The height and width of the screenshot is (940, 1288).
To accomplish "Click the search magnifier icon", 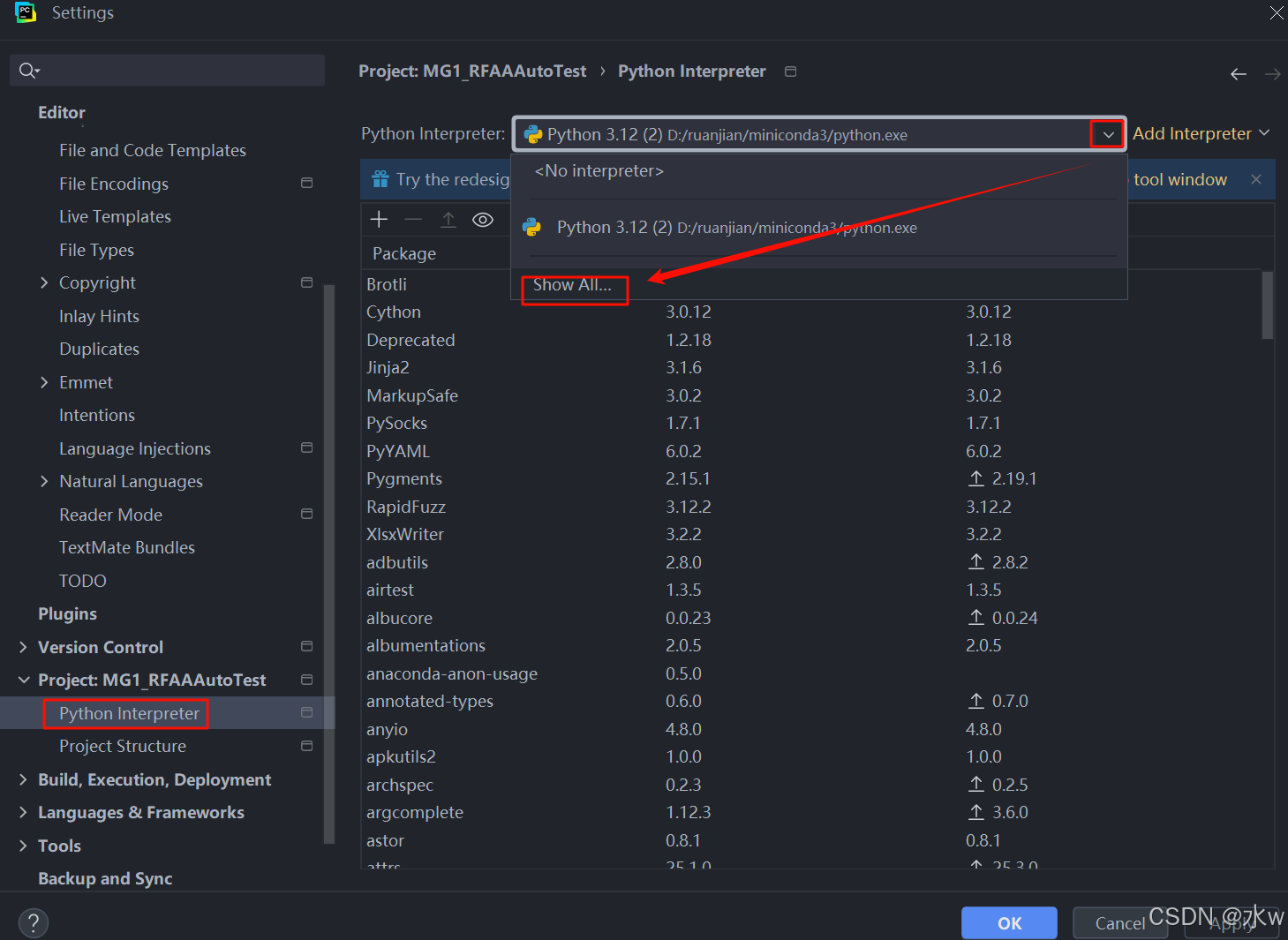I will point(28,71).
